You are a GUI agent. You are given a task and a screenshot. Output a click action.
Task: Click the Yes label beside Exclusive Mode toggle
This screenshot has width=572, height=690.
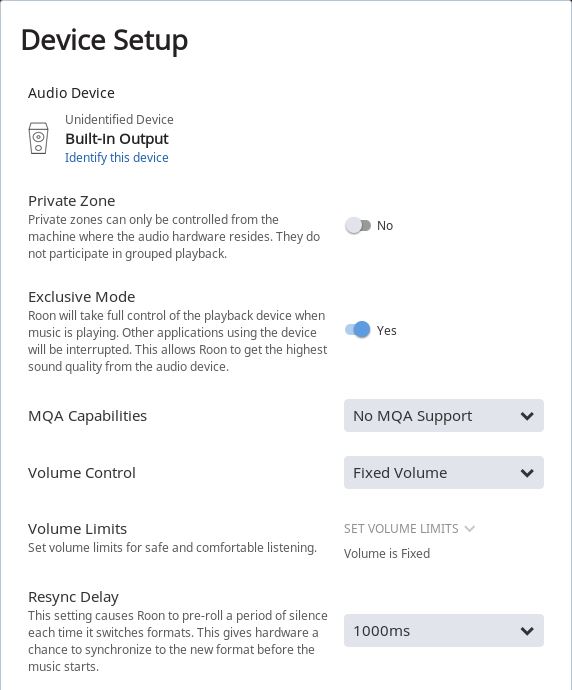pos(386,330)
